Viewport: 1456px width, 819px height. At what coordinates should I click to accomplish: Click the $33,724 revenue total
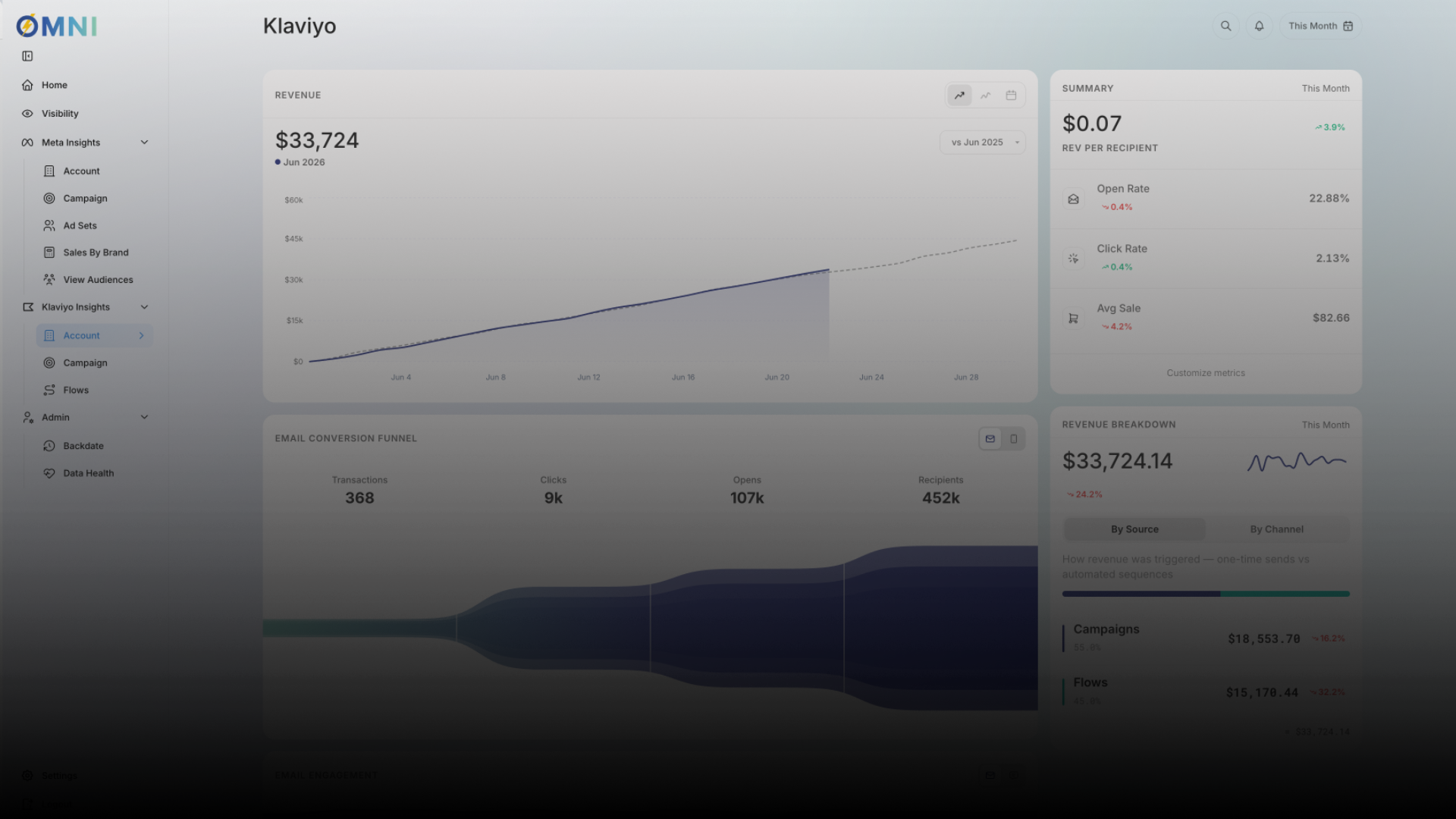click(x=317, y=140)
